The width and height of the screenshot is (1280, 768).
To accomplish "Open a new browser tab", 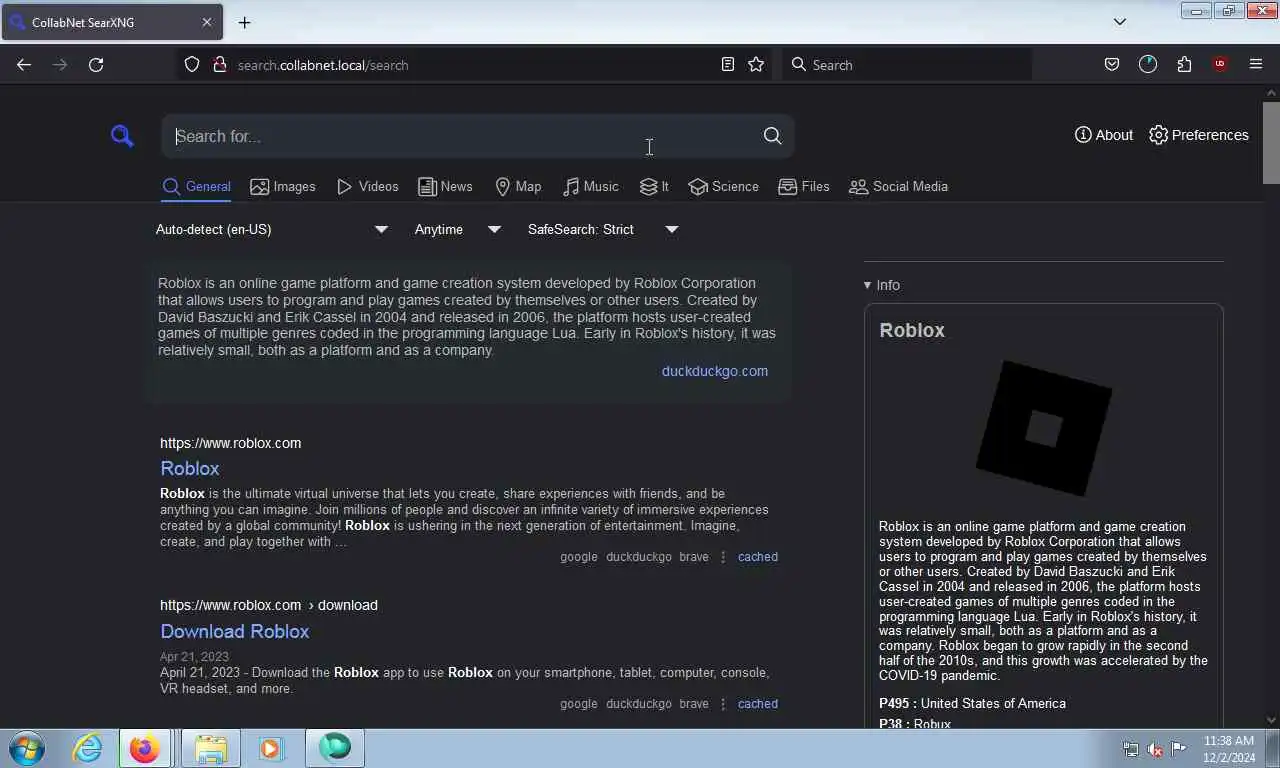I will coord(244,22).
